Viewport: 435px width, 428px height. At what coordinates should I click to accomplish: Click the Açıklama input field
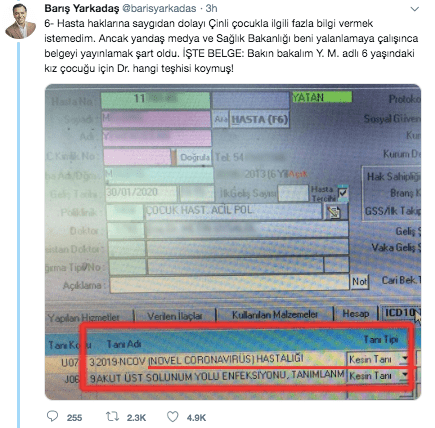(229, 284)
